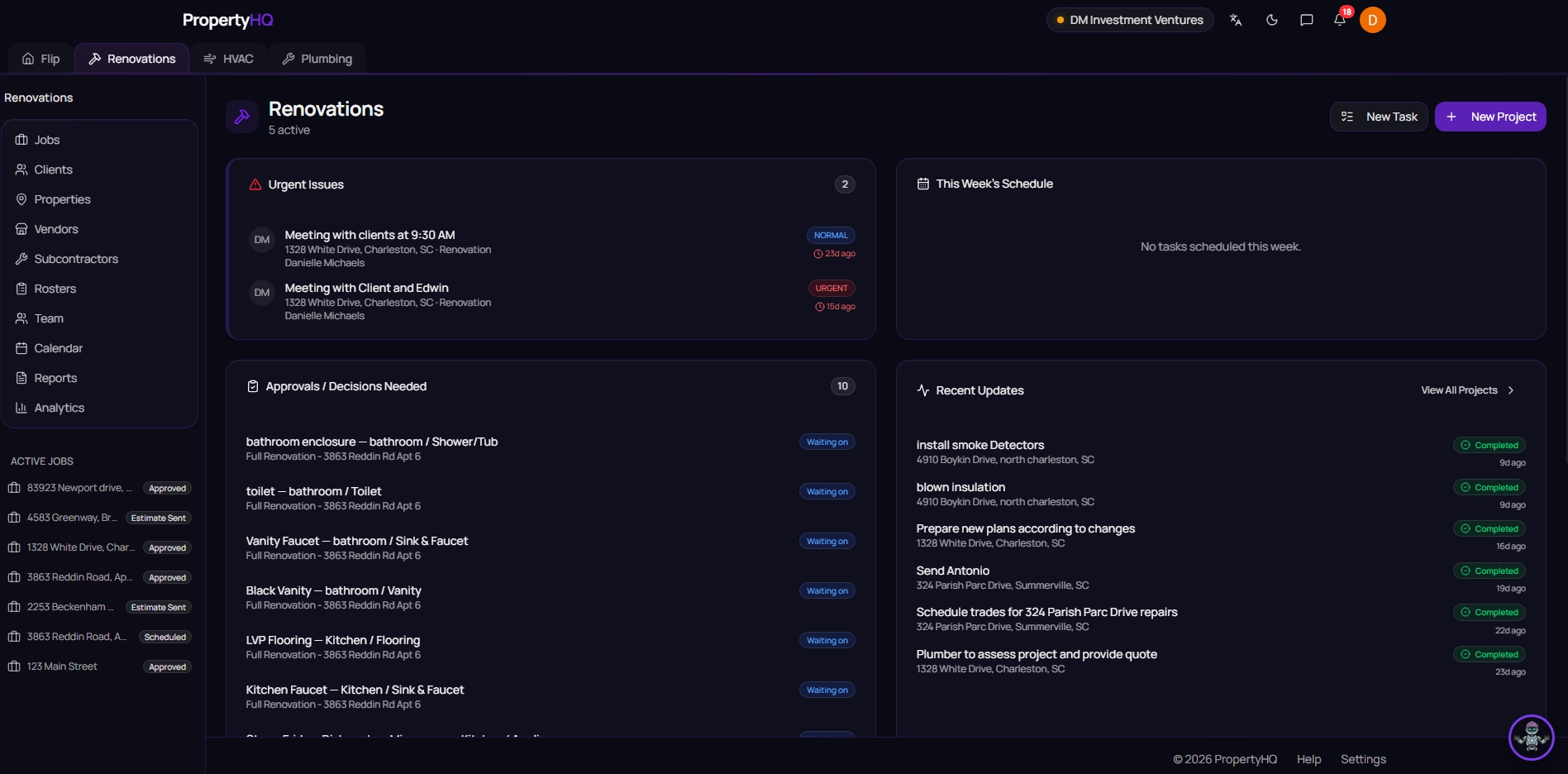This screenshot has width=1568, height=774.
Task: Open Calendar from the sidebar
Action: (x=58, y=348)
